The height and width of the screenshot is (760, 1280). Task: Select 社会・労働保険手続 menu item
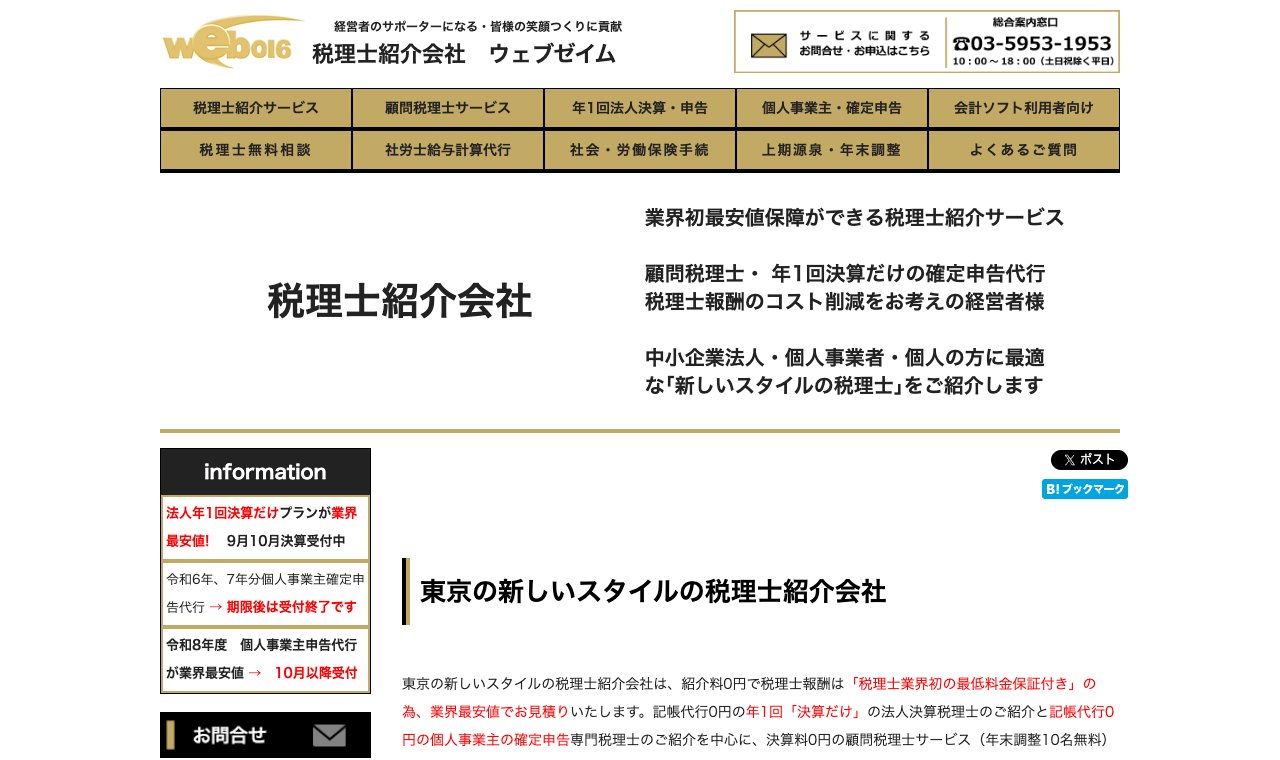point(640,150)
